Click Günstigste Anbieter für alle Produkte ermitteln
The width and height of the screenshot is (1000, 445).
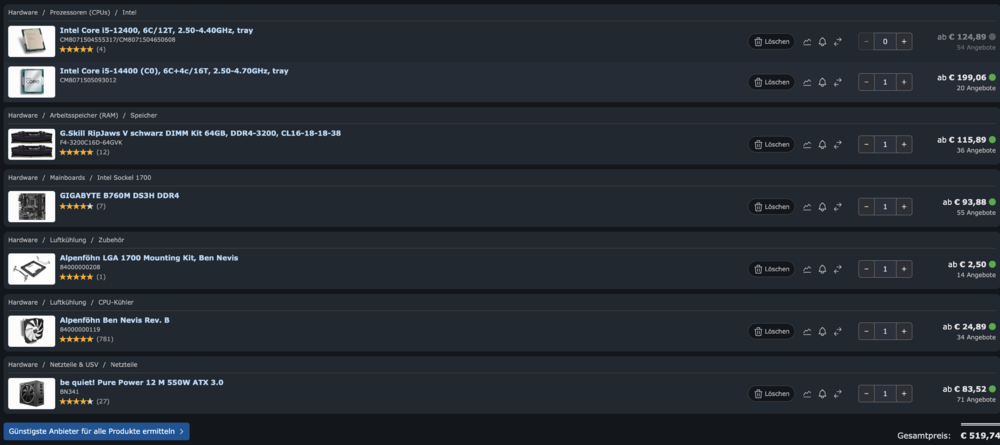click(96, 432)
